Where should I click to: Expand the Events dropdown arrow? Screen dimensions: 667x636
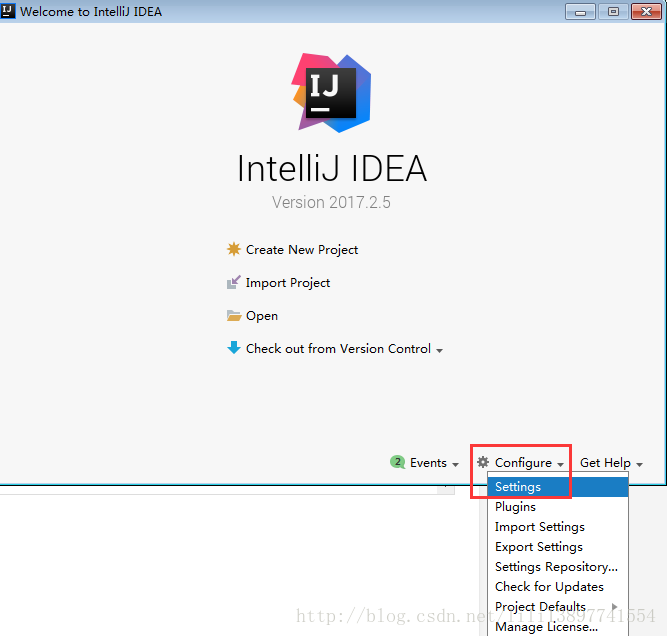pyautogui.click(x=455, y=465)
